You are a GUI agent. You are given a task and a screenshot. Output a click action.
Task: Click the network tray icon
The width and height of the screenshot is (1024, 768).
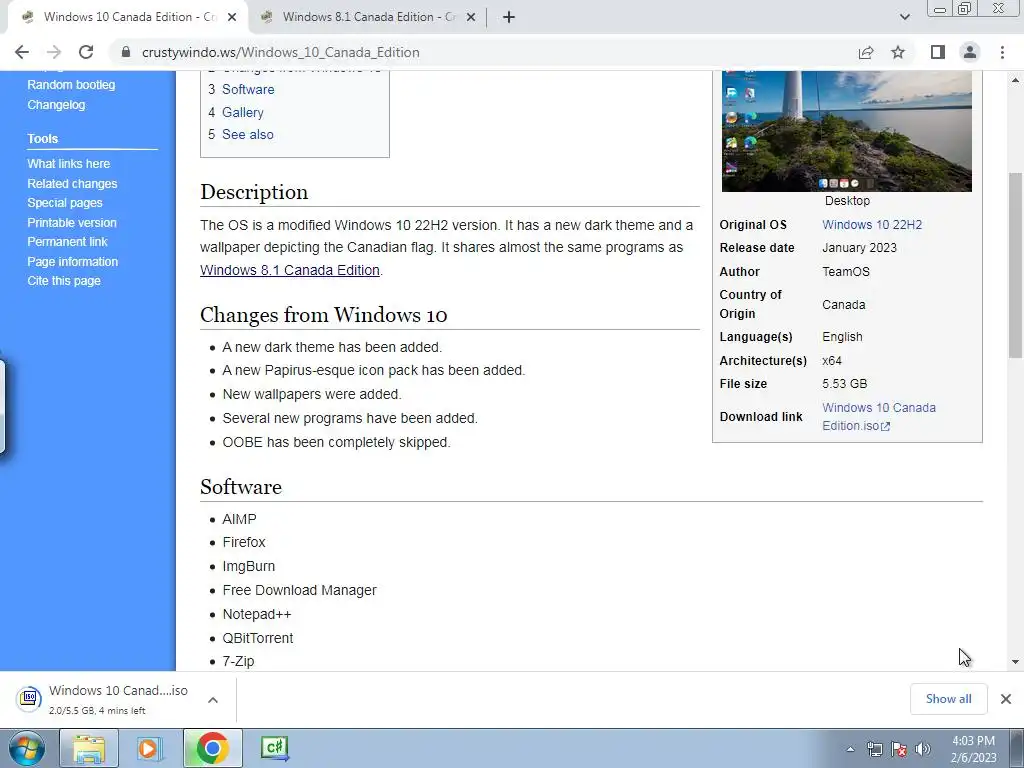(874, 750)
